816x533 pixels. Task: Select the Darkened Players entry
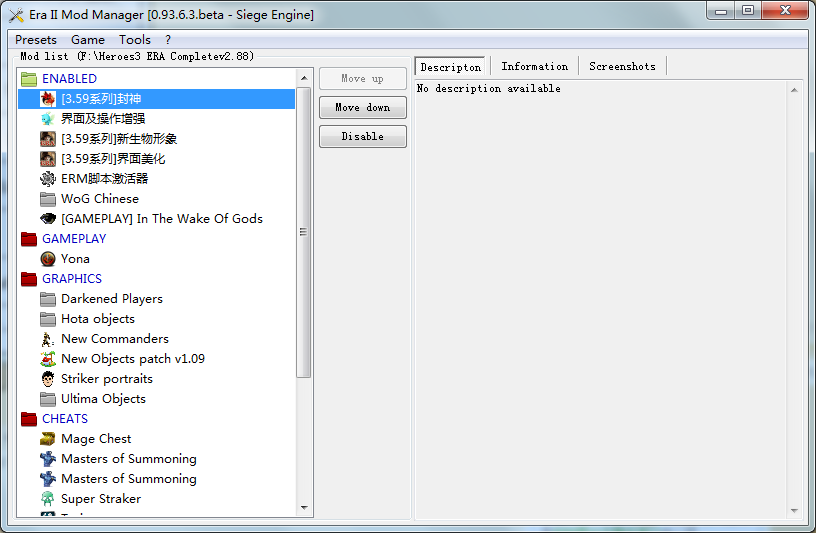[112, 299]
